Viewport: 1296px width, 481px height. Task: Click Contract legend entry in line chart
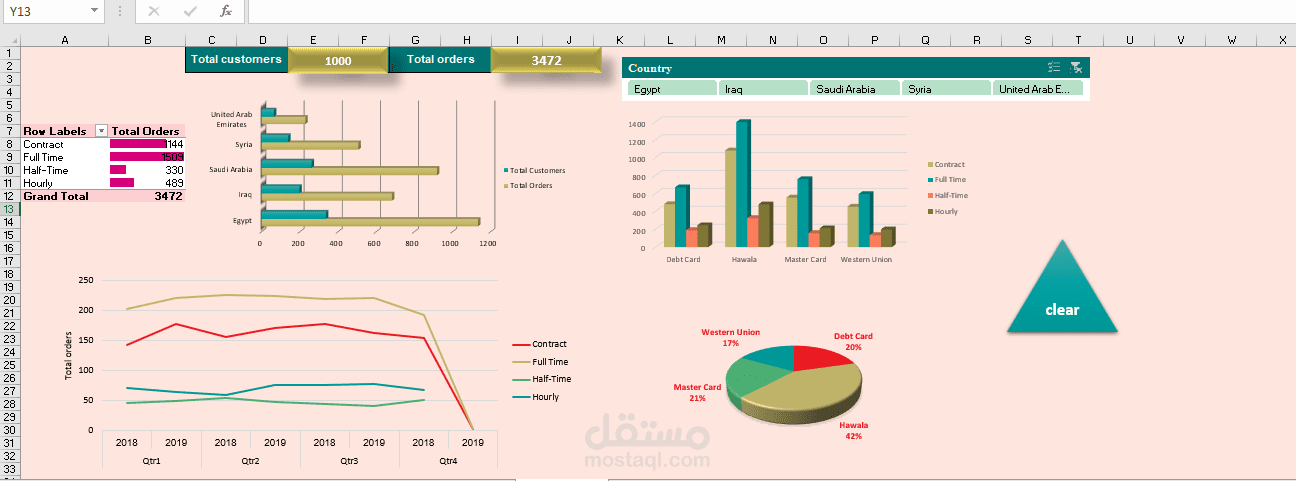click(x=539, y=344)
